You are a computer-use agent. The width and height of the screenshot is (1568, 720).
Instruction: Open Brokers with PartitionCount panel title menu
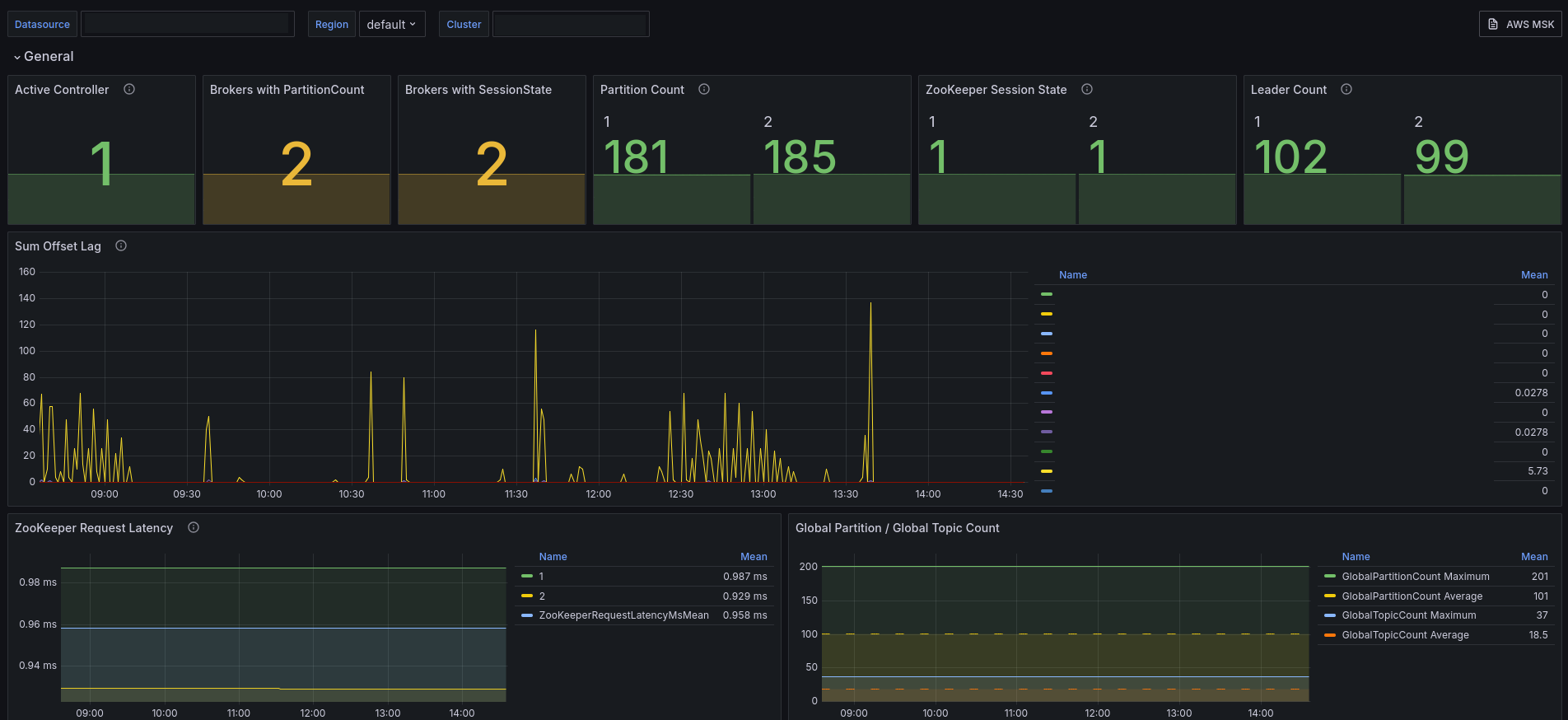click(287, 90)
